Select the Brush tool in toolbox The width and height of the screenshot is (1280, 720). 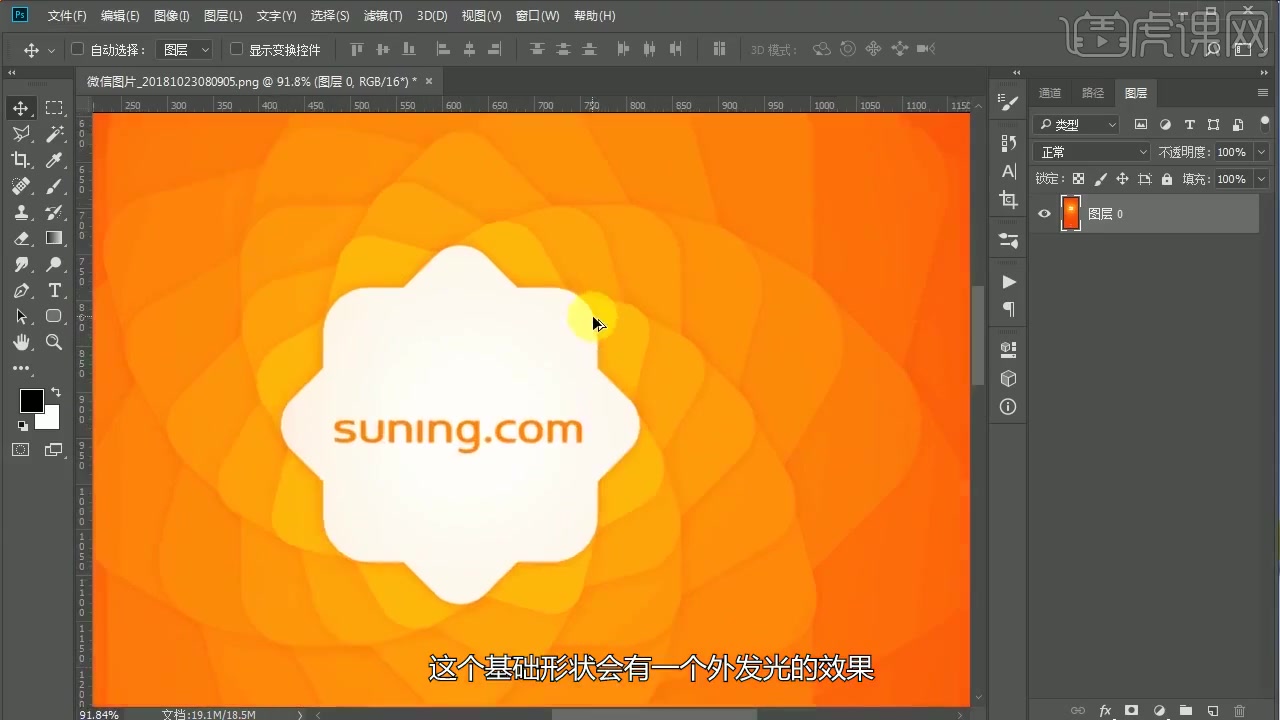click(54, 186)
